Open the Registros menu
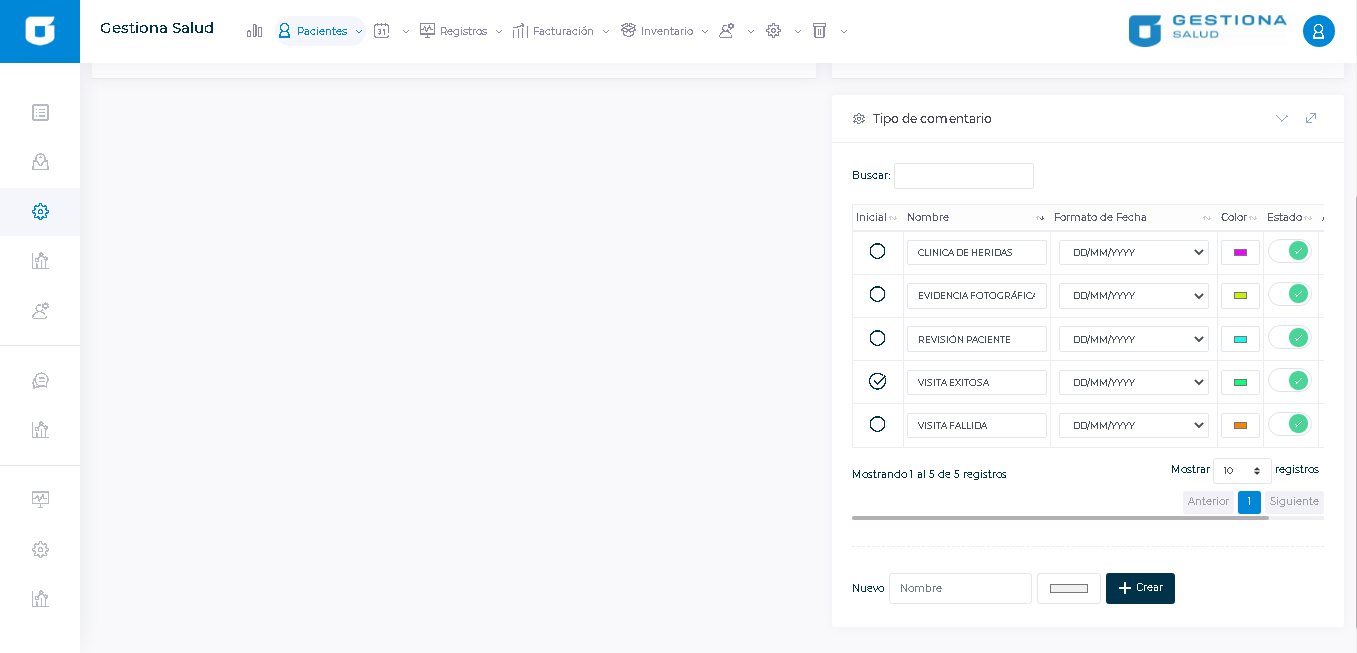This screenshot has height=653, width=1357. point(462,31)
